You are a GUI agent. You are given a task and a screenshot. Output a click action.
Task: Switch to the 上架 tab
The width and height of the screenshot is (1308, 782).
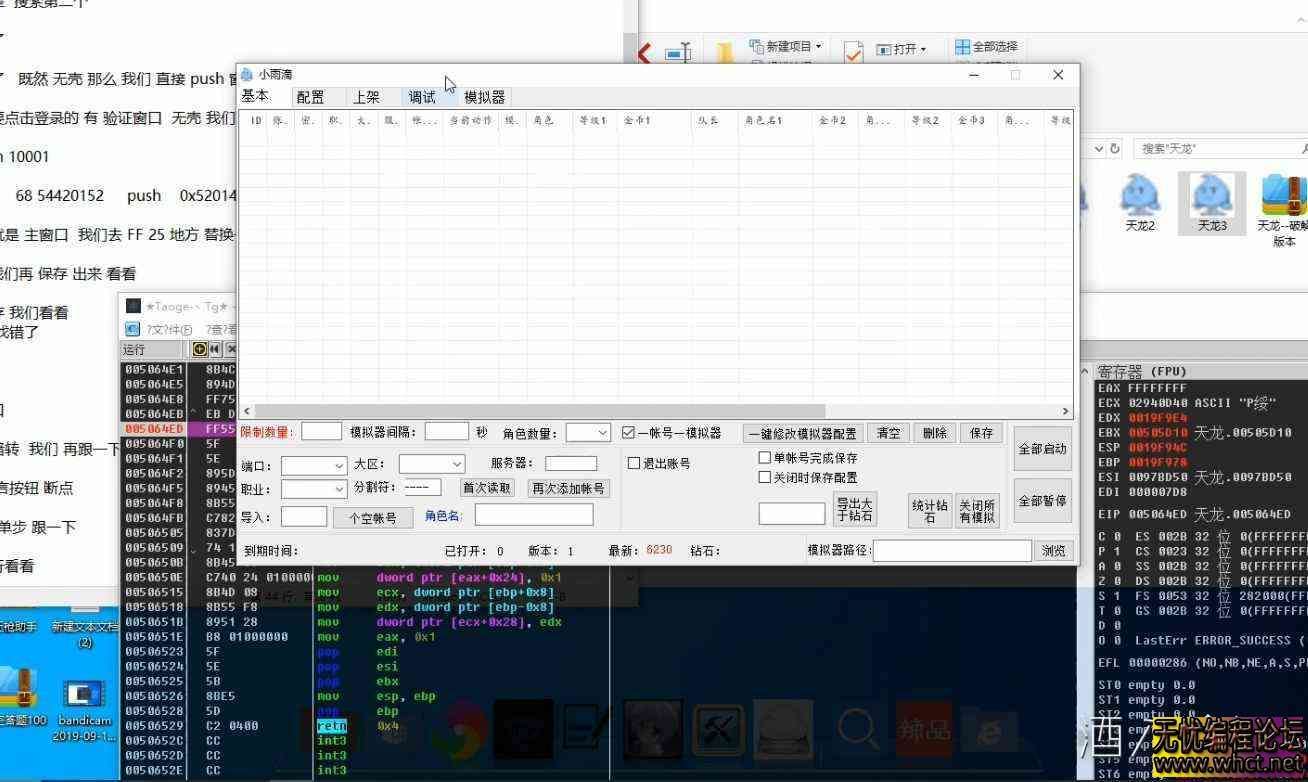click(x=366, y=96)
